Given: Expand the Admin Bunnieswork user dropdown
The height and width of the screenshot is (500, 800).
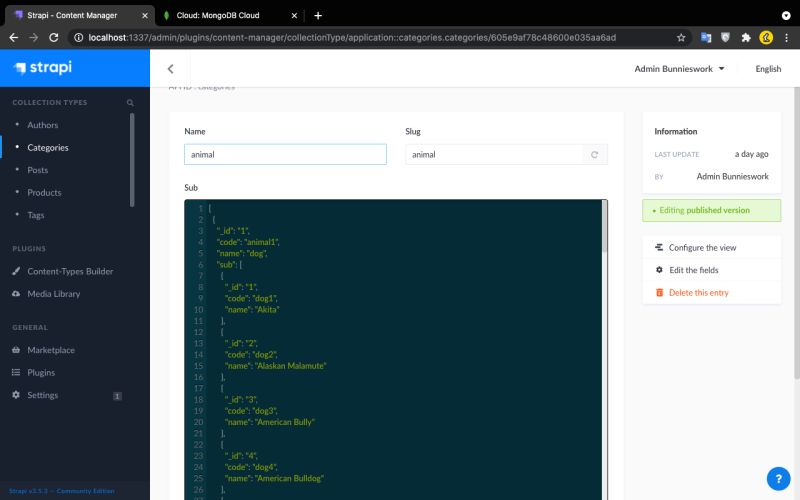Looking at the screenshot, I should pos(679,69).
